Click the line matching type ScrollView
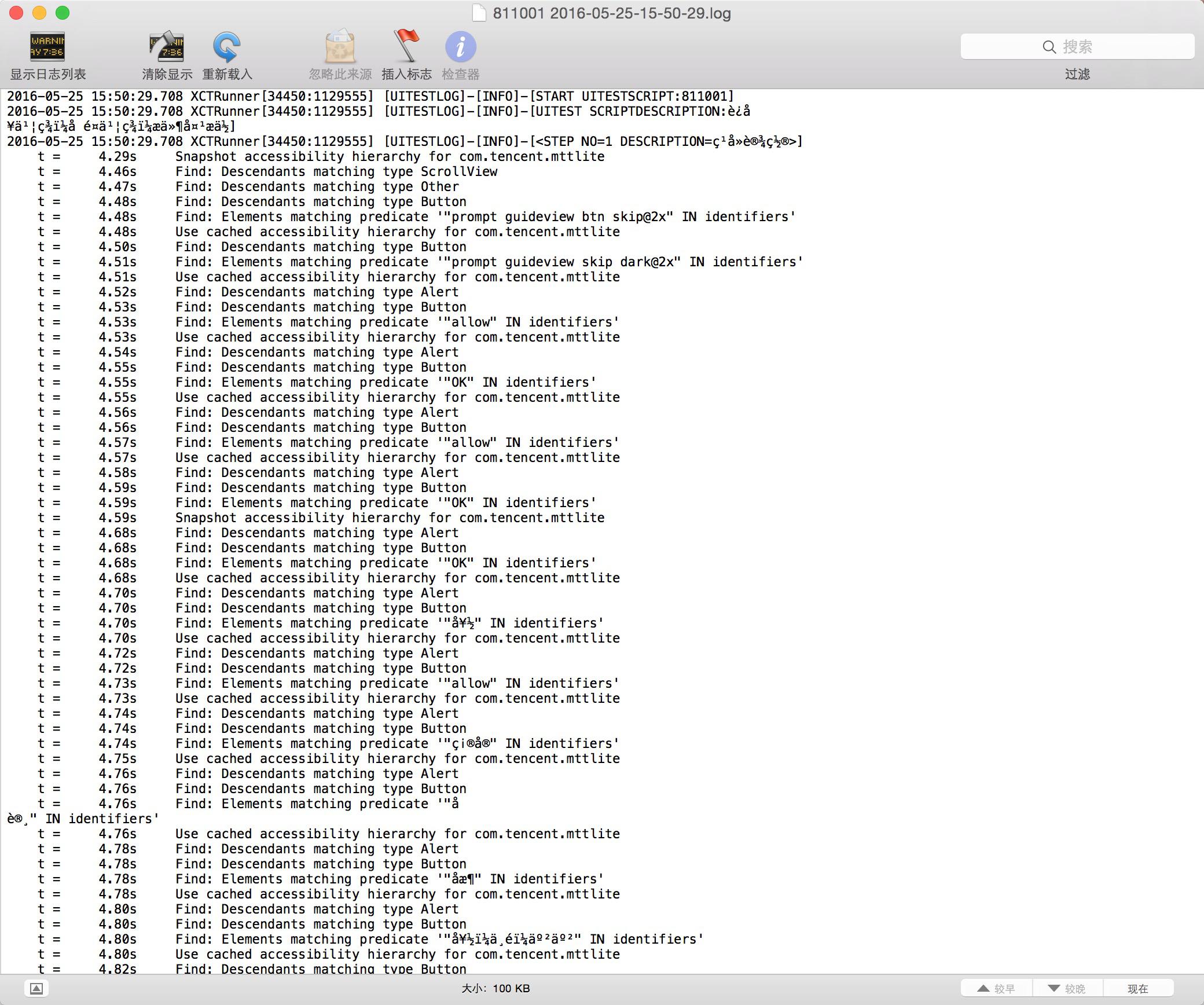The height and width of the screenshot is (1005, 1204). coord(336,171)
